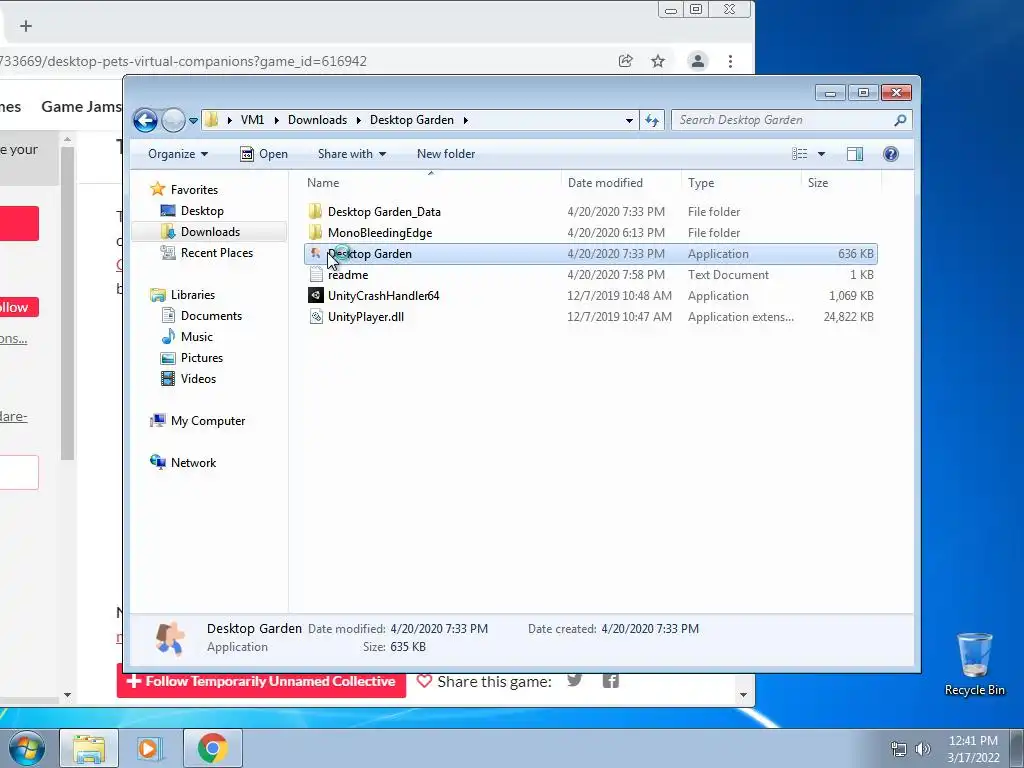Click Windows Explorer taskbar icon
Viewport: 1024px width, 768px height.
click(x=89, y=748)
